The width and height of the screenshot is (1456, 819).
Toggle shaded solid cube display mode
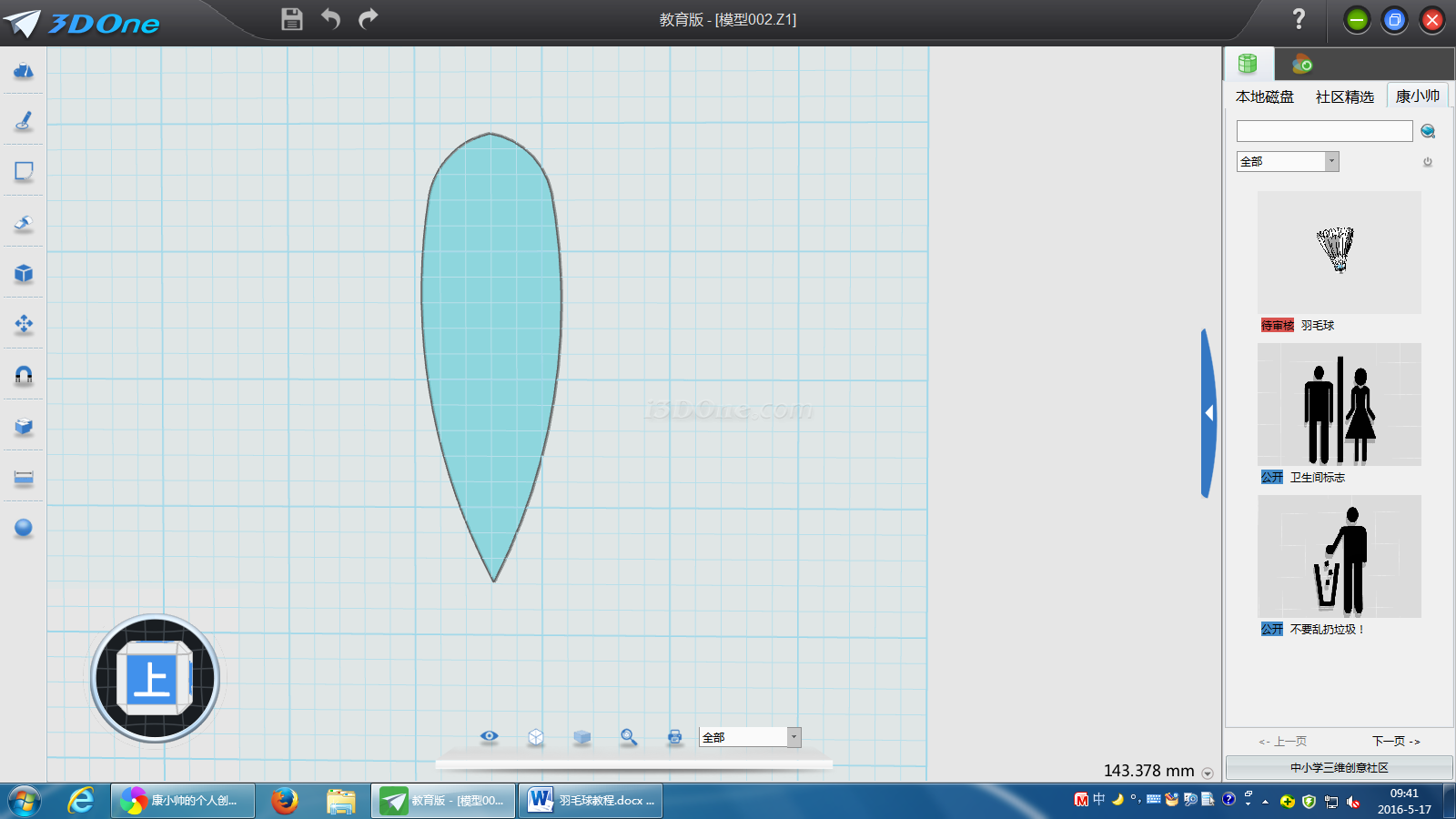click(x=582, y=737)
